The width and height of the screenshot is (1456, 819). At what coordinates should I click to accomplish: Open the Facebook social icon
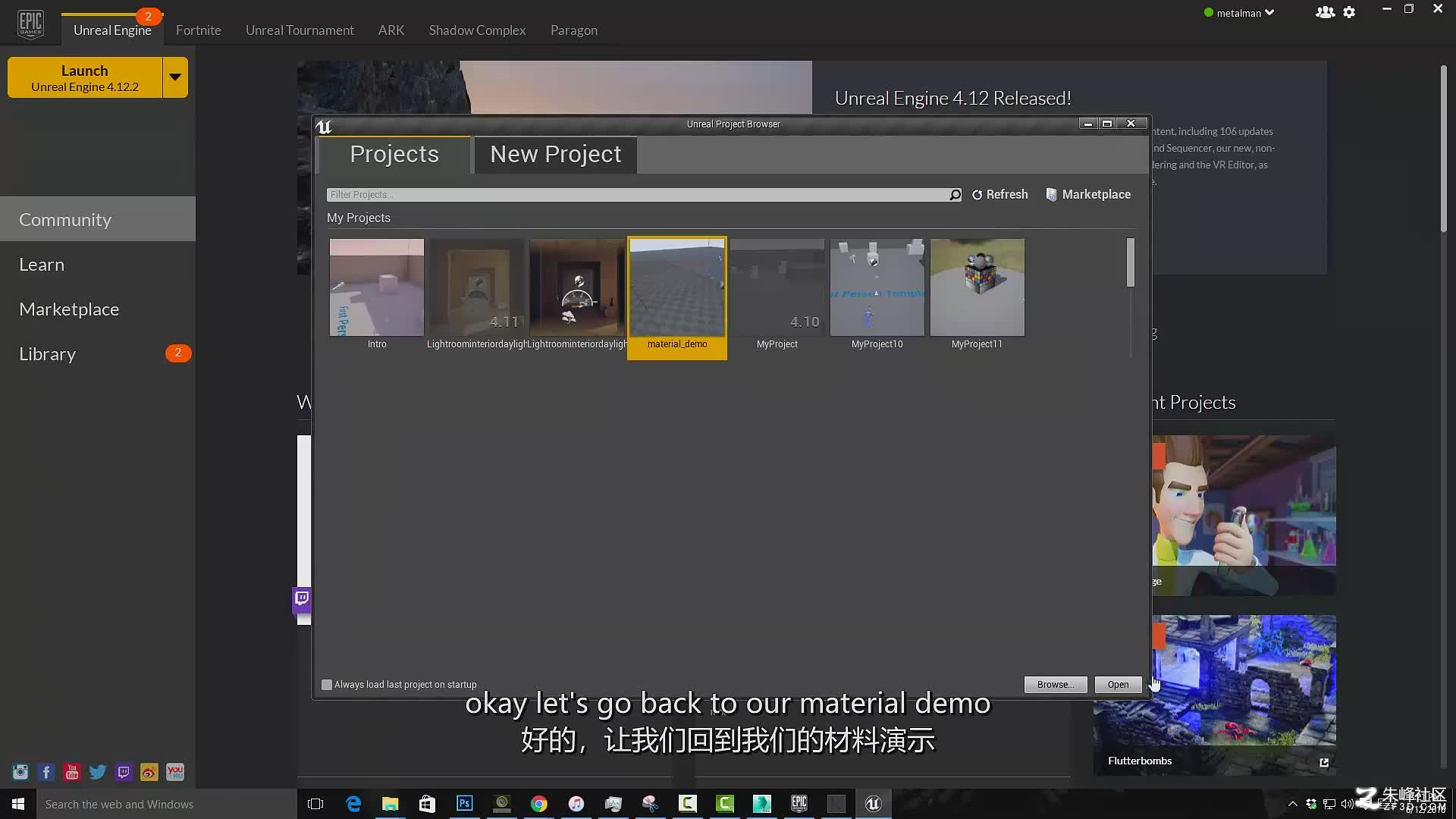click(46, 772)
